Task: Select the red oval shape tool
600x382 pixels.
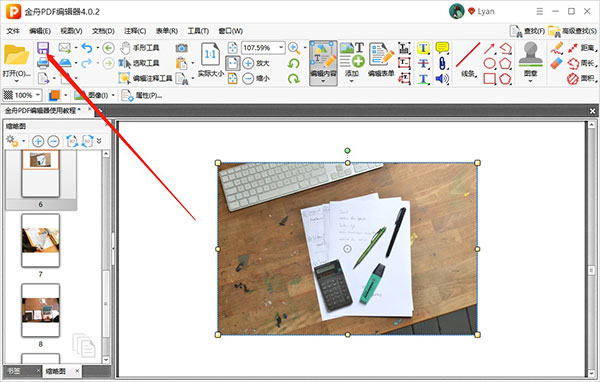Action: coord(489,63)
